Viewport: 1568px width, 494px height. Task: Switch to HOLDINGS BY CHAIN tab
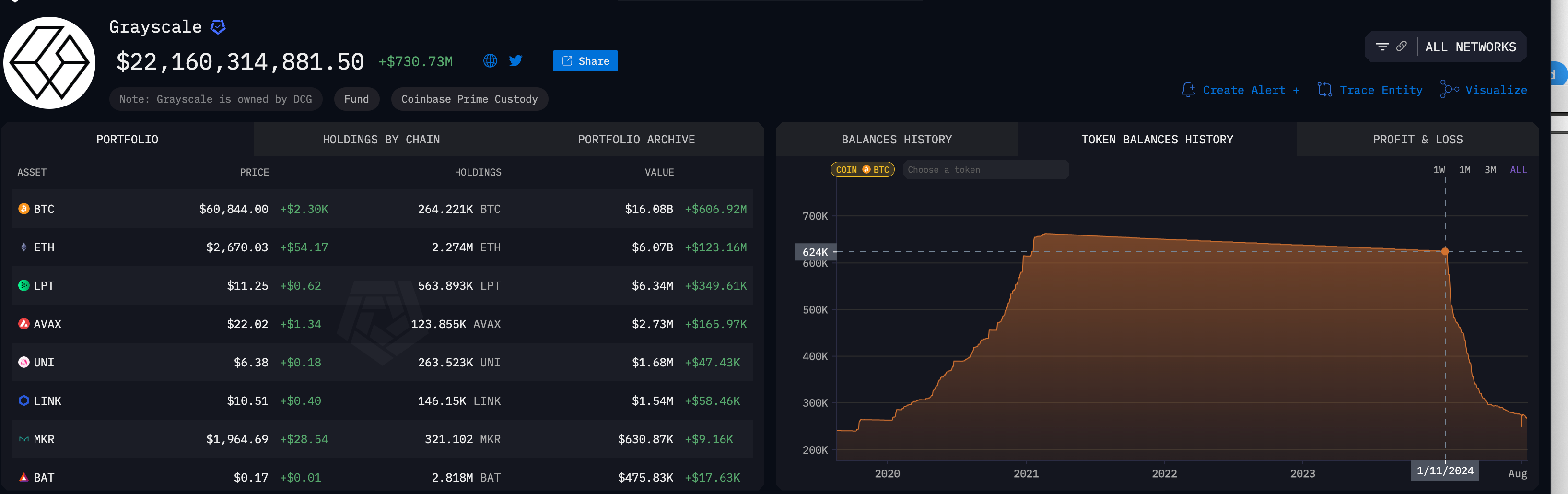pos(381,140)
